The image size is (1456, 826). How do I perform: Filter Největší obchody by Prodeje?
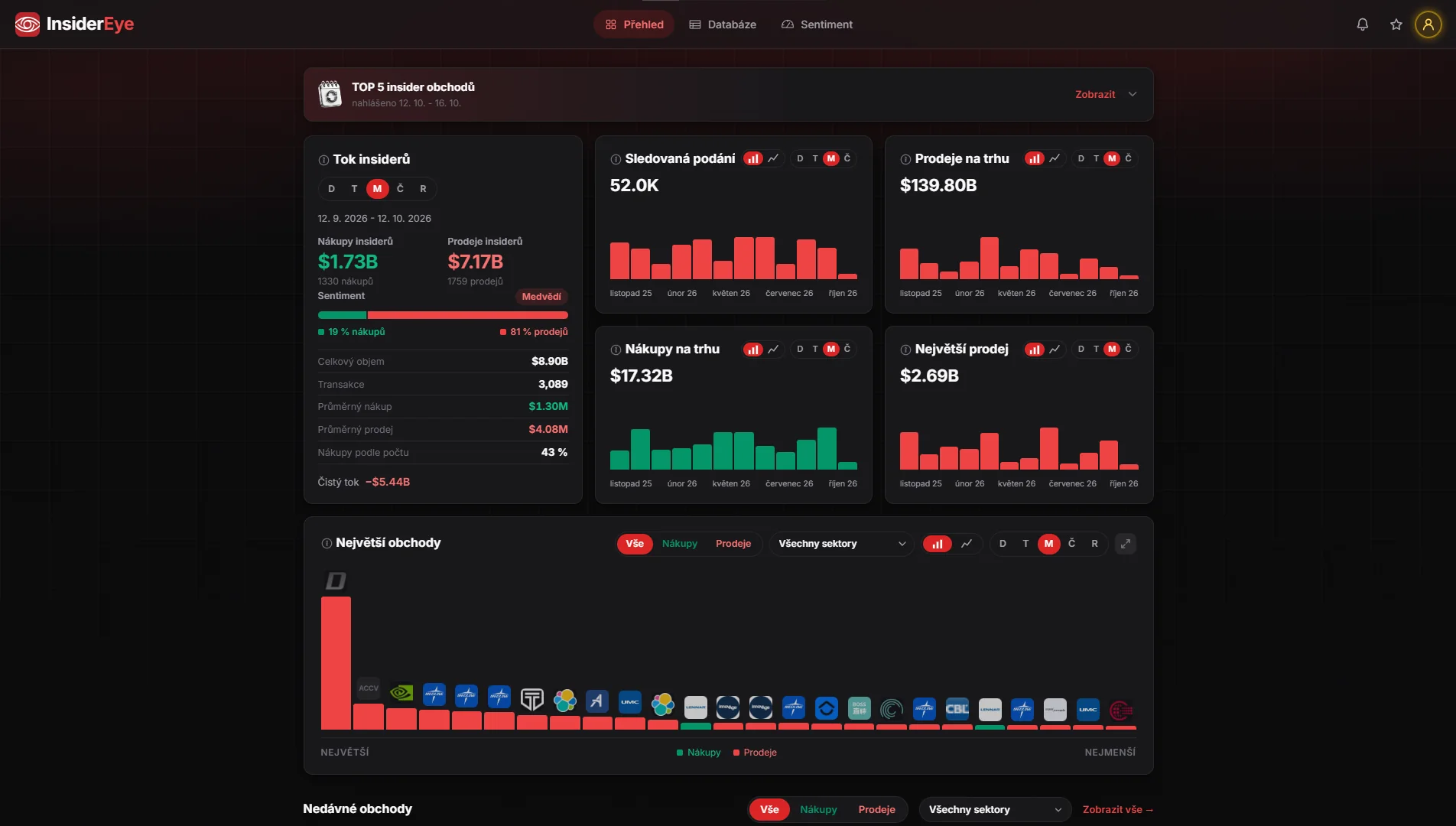coord(733,544)
